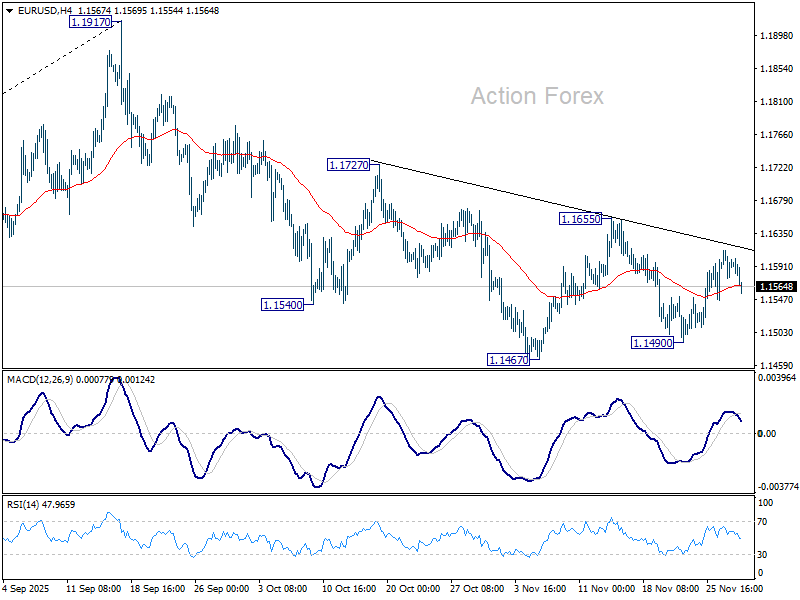This screenshot has height=600, width=800.
Task: Select the 1.5400 support level label
Action: pos(281,303)
